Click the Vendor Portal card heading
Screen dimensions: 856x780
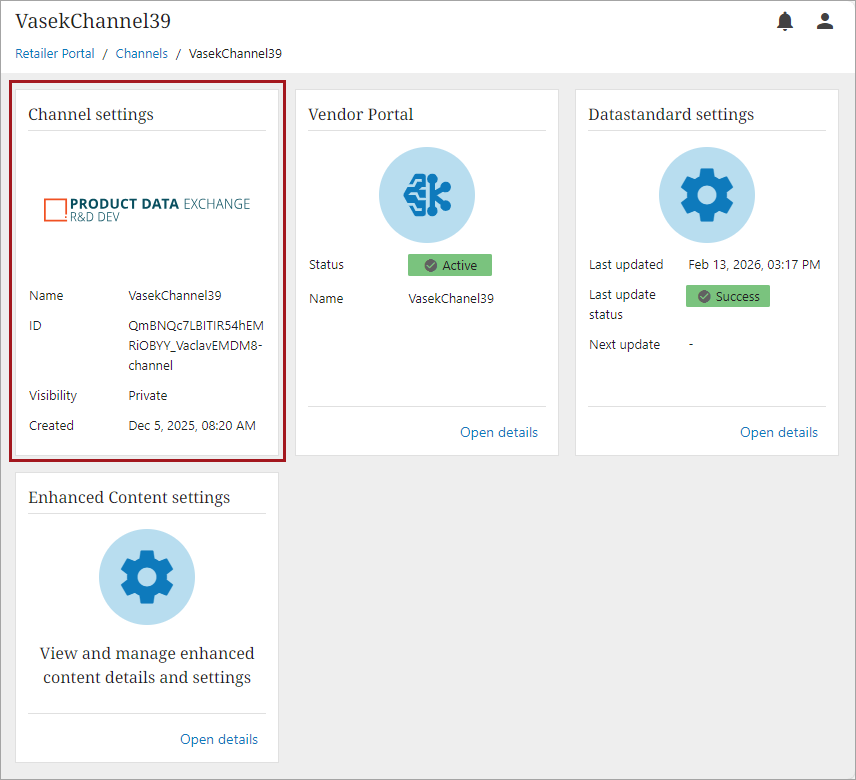click(x=361, y=114)
